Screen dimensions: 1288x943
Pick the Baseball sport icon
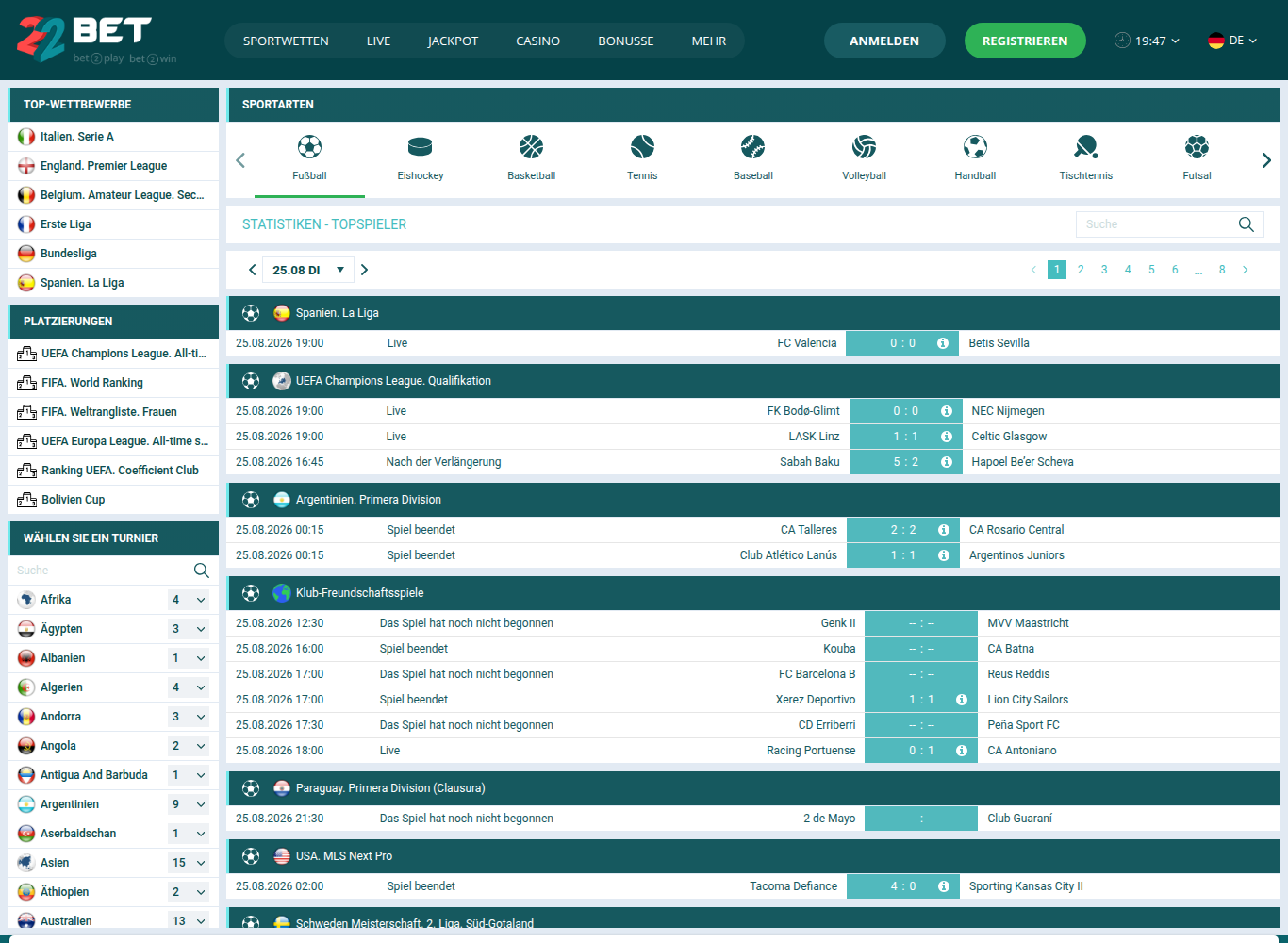753,147
